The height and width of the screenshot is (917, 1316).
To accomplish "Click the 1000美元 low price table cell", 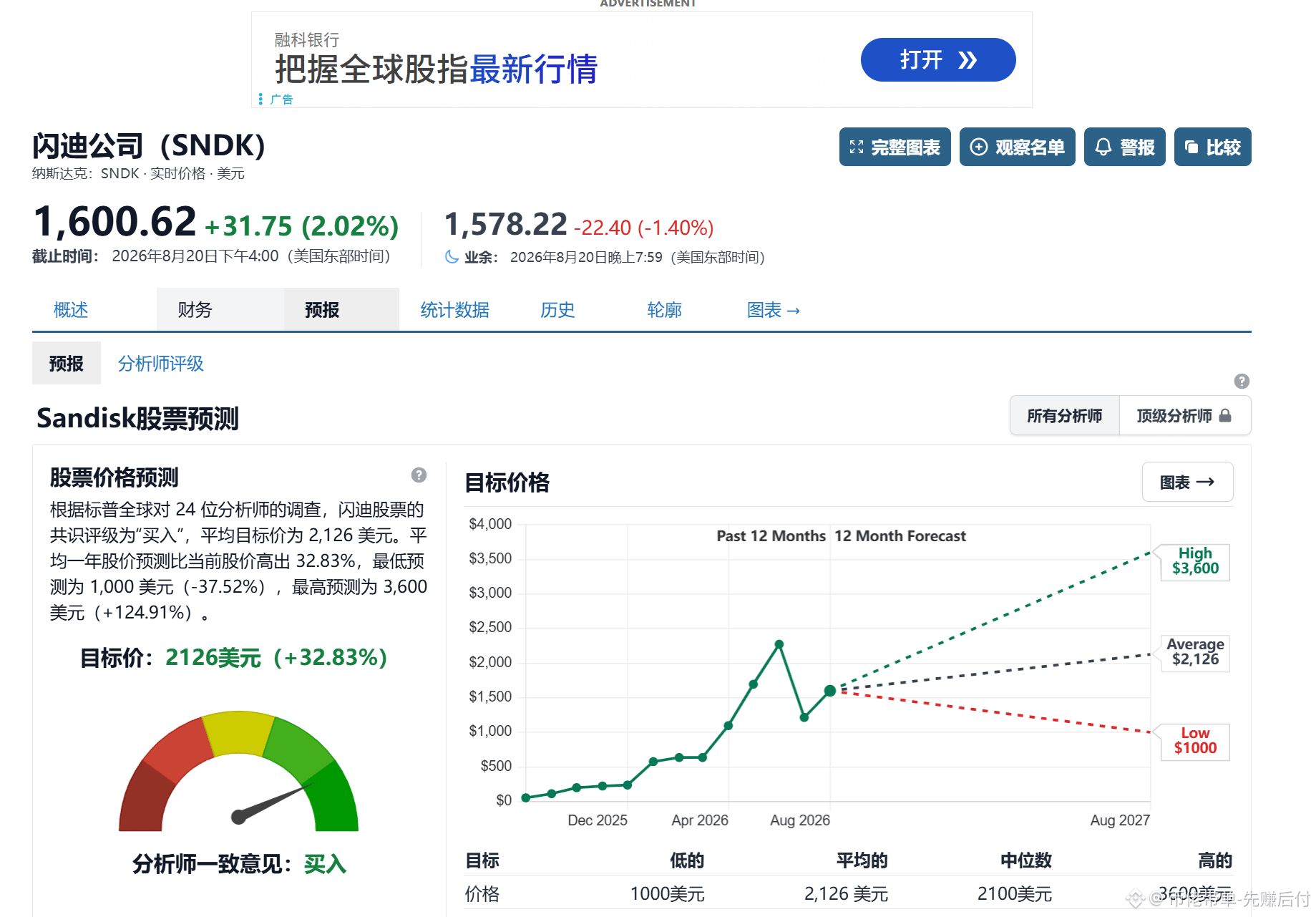I will [667, 893].
